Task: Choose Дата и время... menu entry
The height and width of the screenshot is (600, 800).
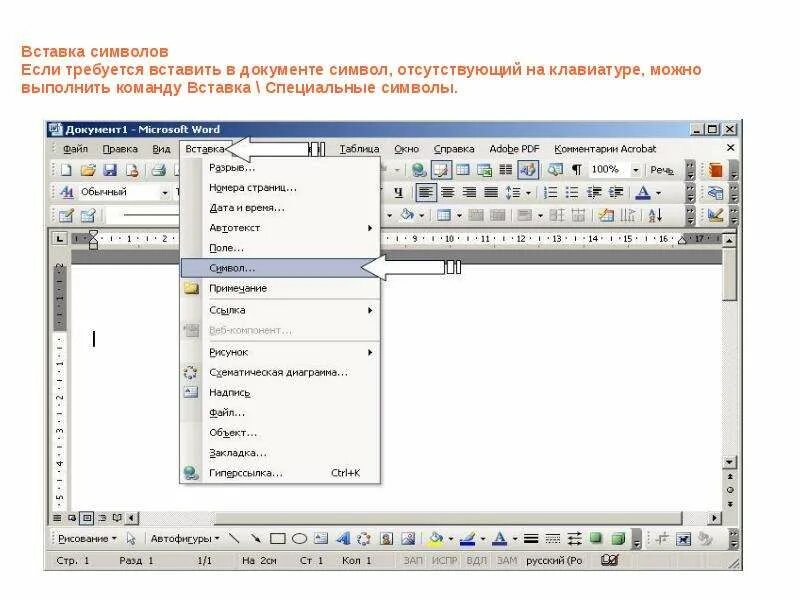Action: coord(280,208)
